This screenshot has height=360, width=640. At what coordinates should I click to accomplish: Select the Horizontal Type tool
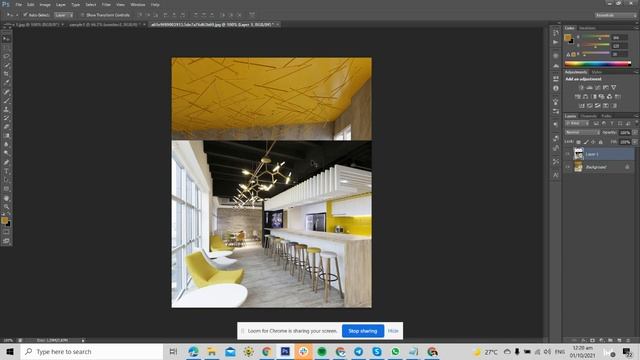point(6,171)
